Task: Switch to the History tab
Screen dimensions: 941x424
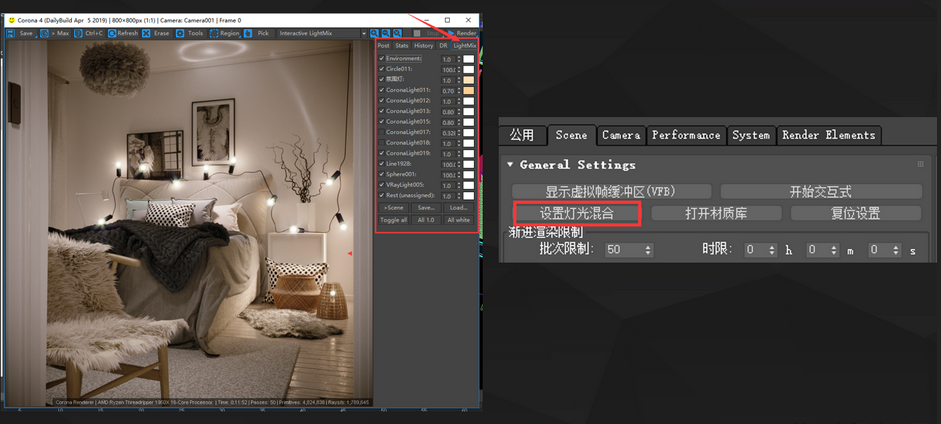Action: coord(424,45)
